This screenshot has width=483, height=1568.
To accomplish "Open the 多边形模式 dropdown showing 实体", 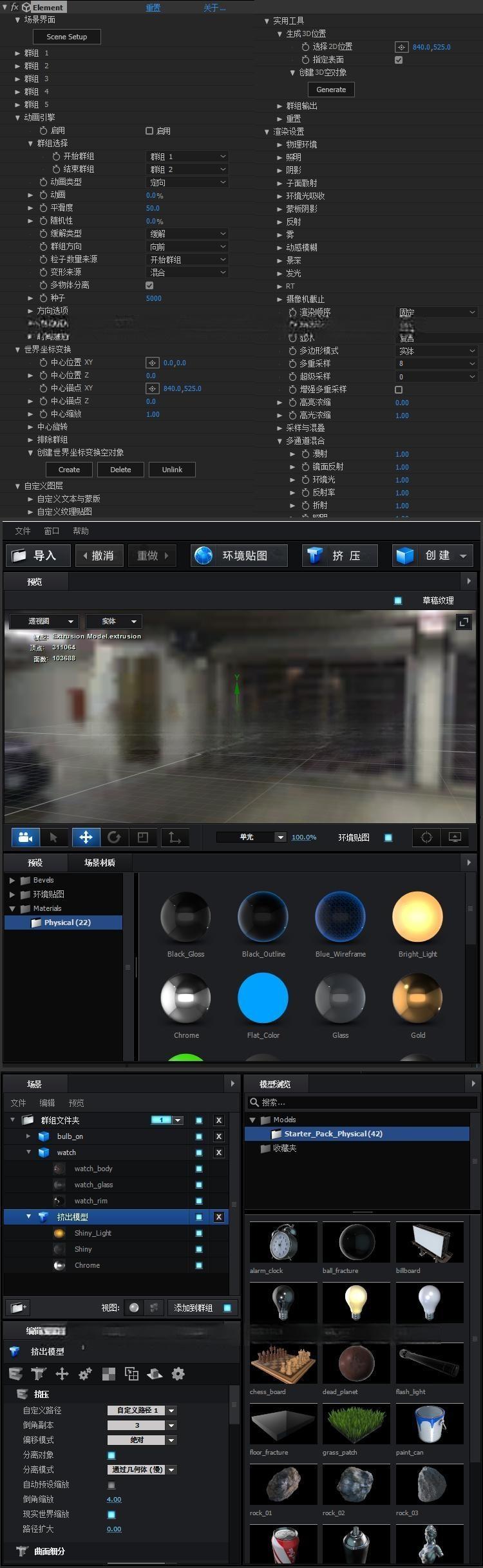I will [x=436, y=351].
